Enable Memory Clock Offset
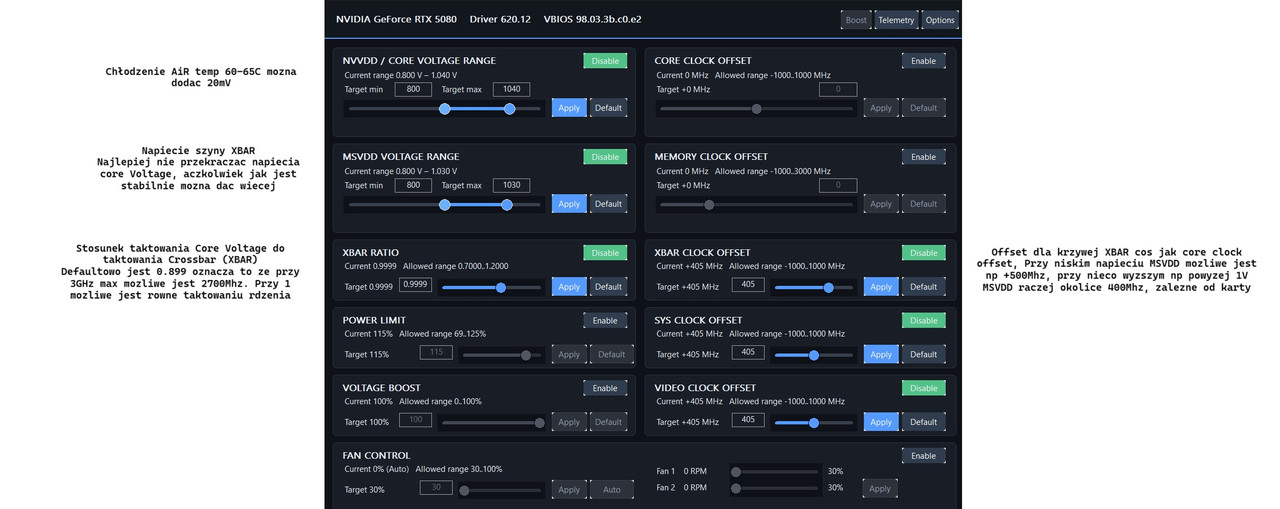The height and width of the screenshot is (509, 1280). point(923,157)
